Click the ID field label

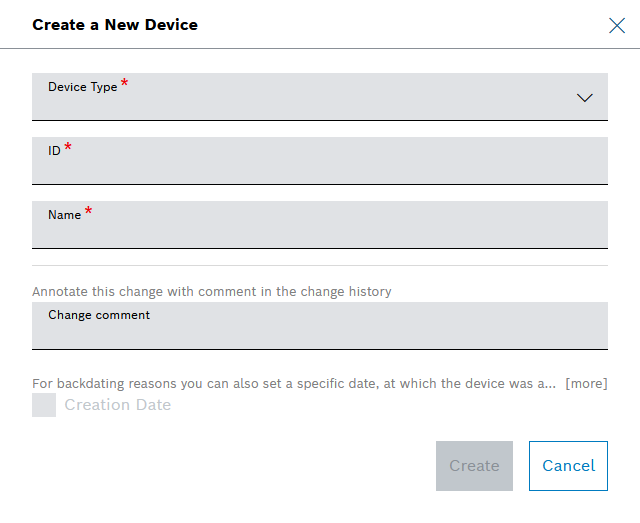coord(54,151)
